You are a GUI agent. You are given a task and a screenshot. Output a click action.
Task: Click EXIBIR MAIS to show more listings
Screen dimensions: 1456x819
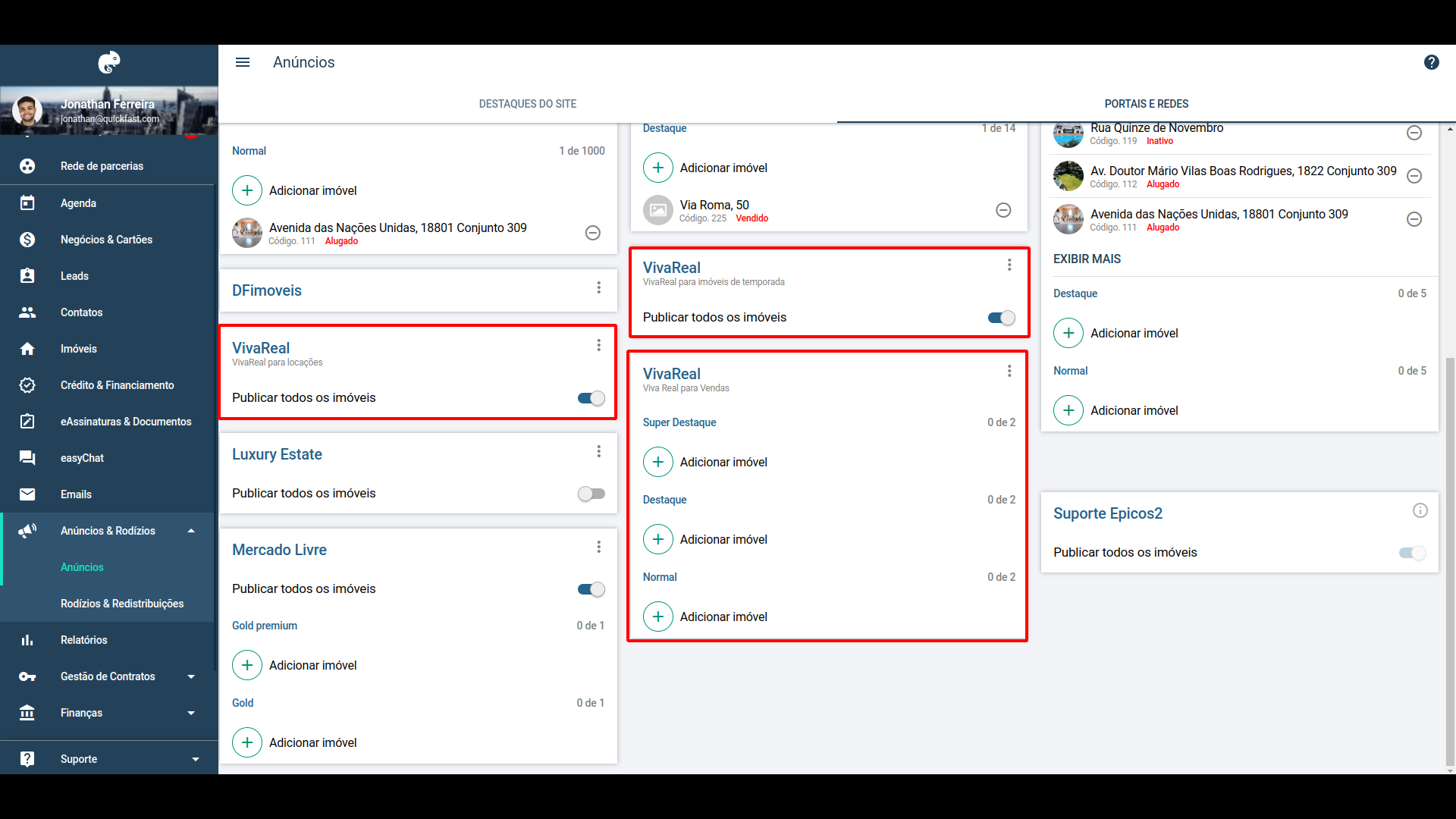pos(1087,259)
